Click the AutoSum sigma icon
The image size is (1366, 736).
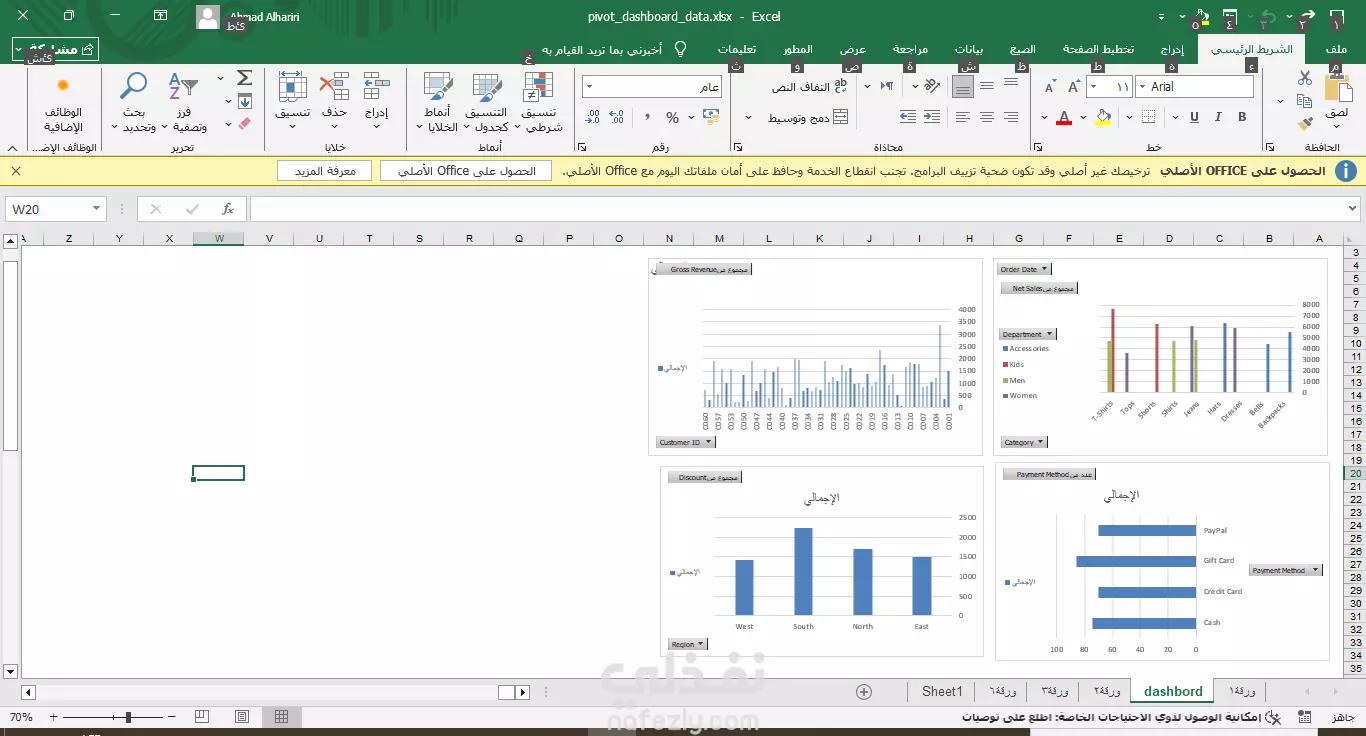click(244, 78)
